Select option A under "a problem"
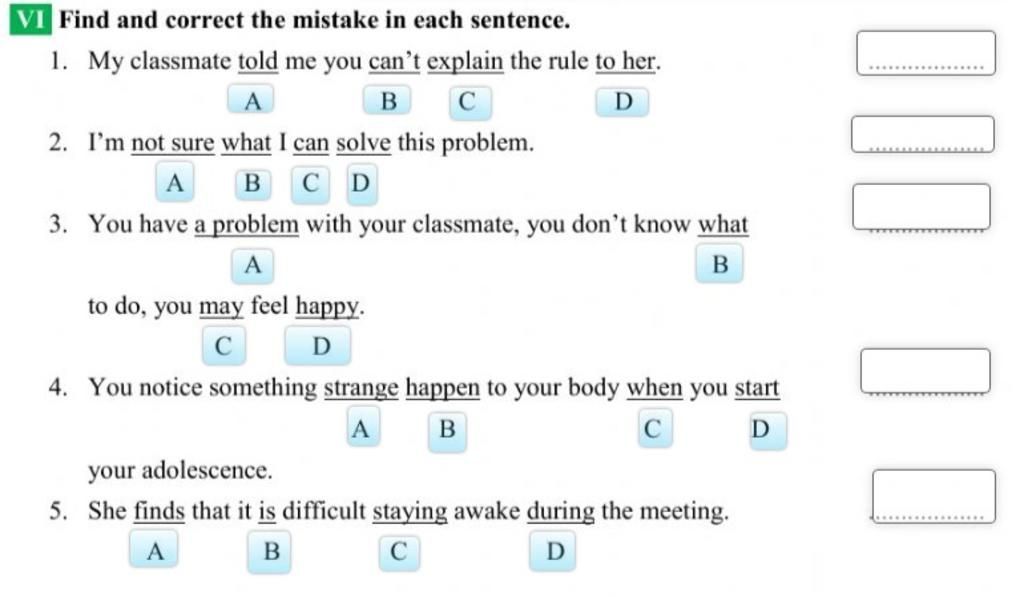The height and width of the screenshot is (597, 1024). click(253, 266)
